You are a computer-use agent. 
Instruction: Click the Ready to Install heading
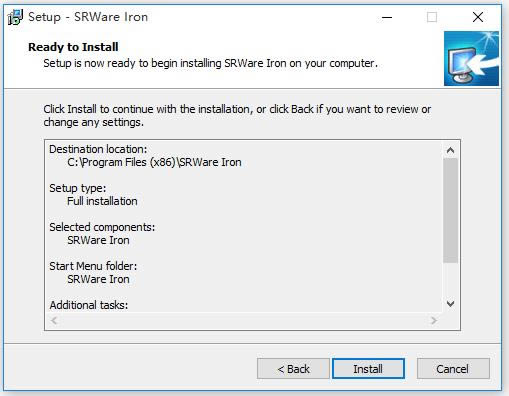73,47
